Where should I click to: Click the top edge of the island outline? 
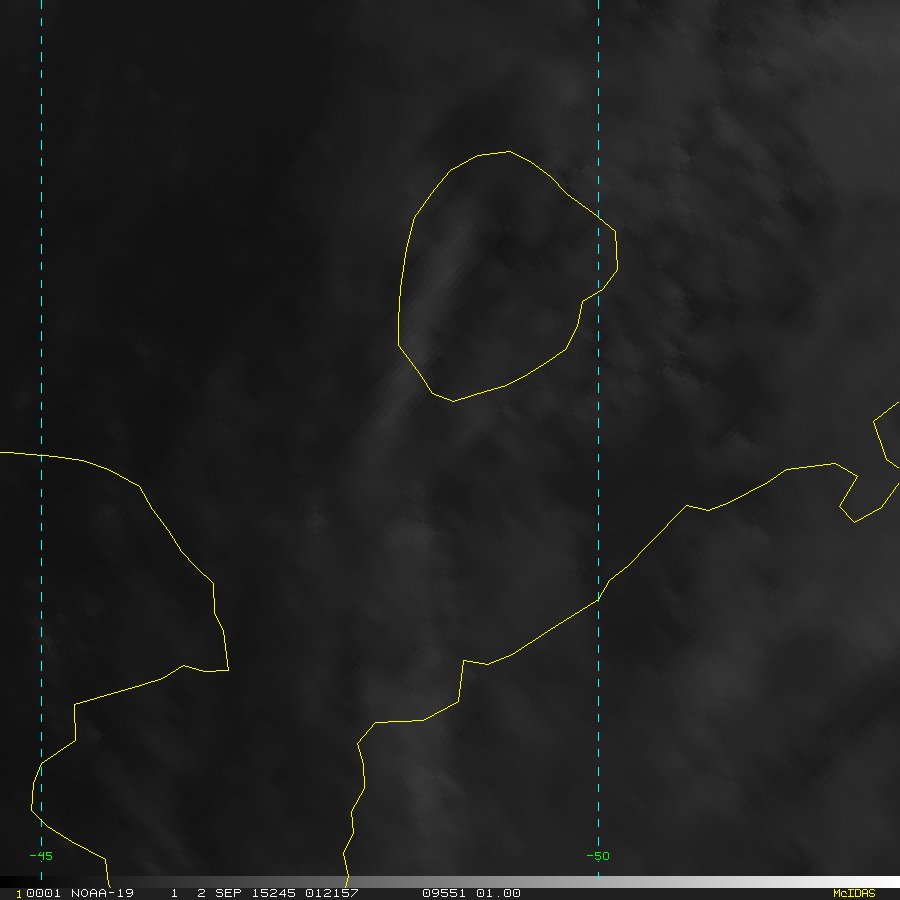pos(495,153)
